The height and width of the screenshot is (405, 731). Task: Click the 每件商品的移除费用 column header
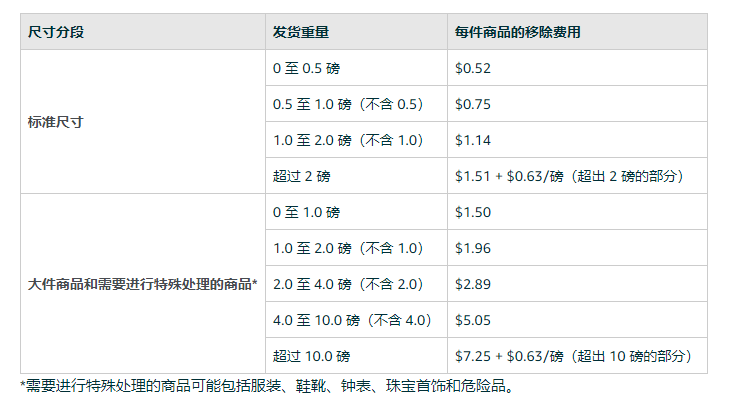coord(518,31)
